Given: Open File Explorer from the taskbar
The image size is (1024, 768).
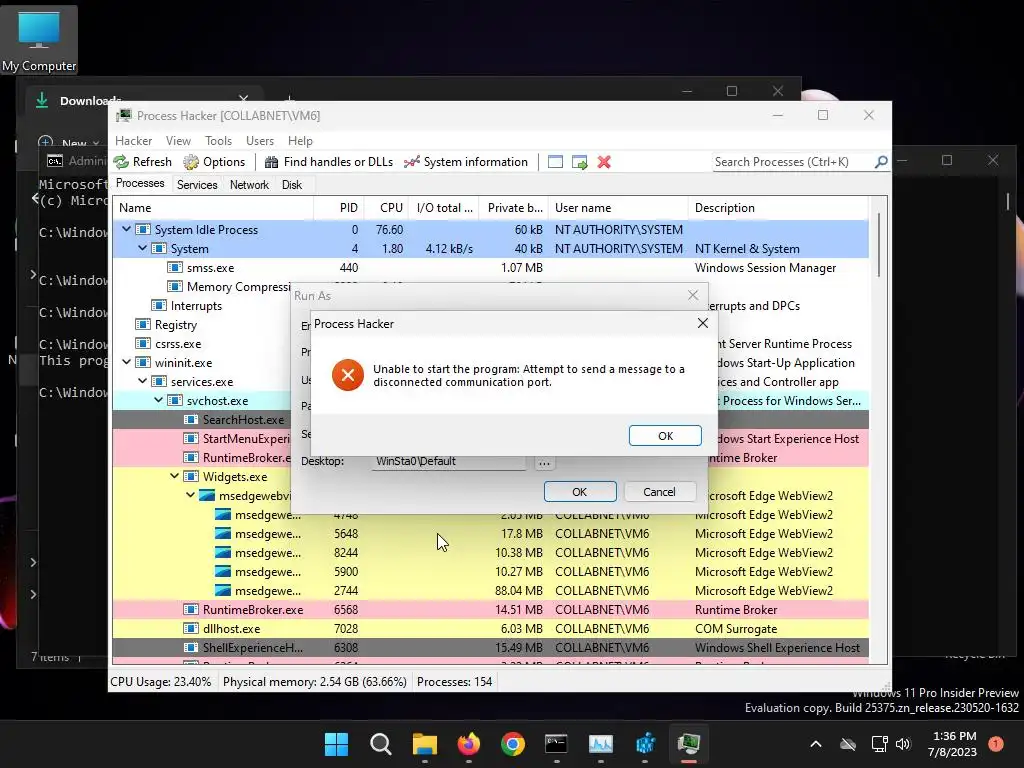Looking at the screenshot, I should click(x=424, y=744).
